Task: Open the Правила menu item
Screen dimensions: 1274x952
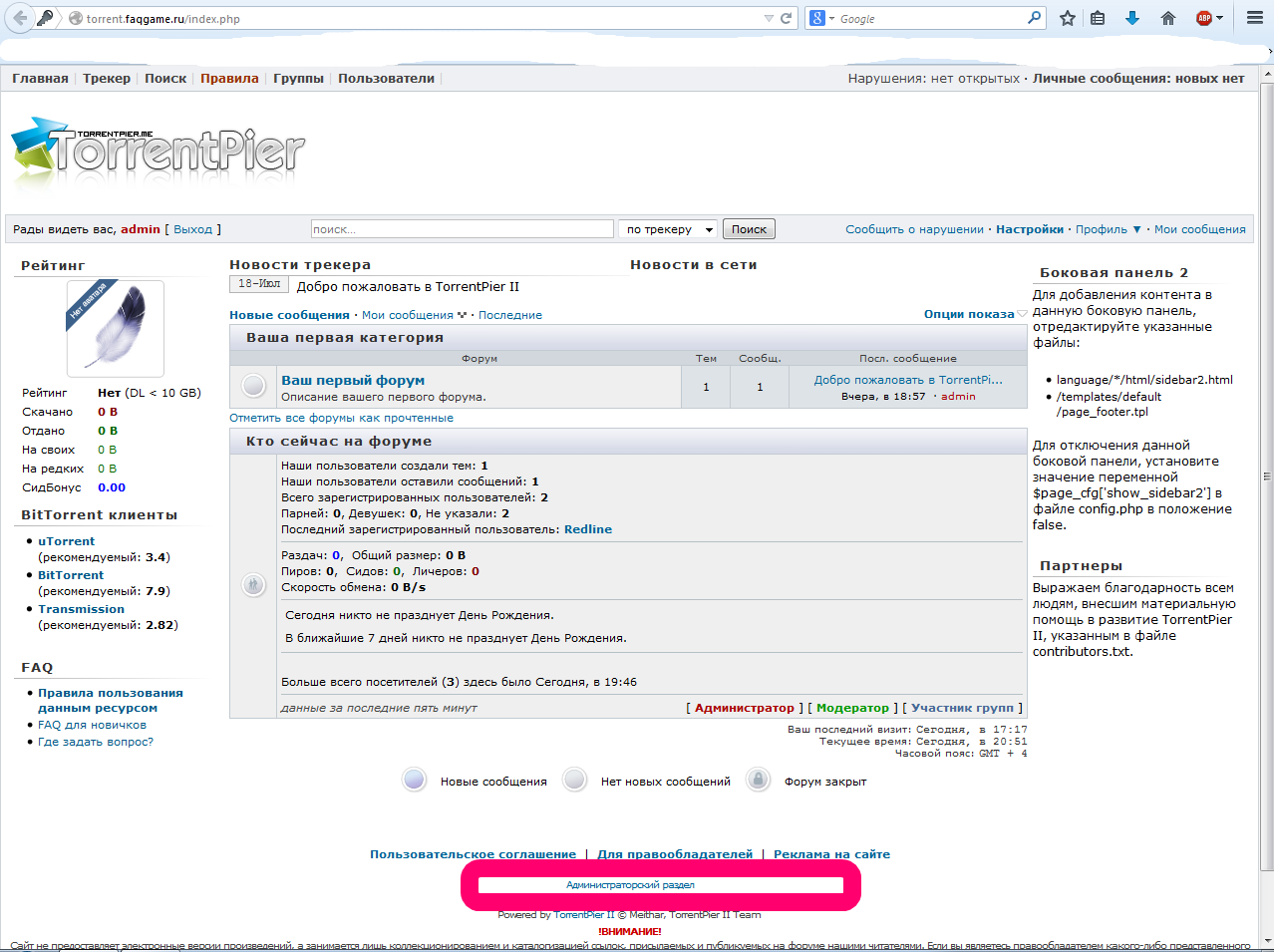Action: [x=229, y=78]
